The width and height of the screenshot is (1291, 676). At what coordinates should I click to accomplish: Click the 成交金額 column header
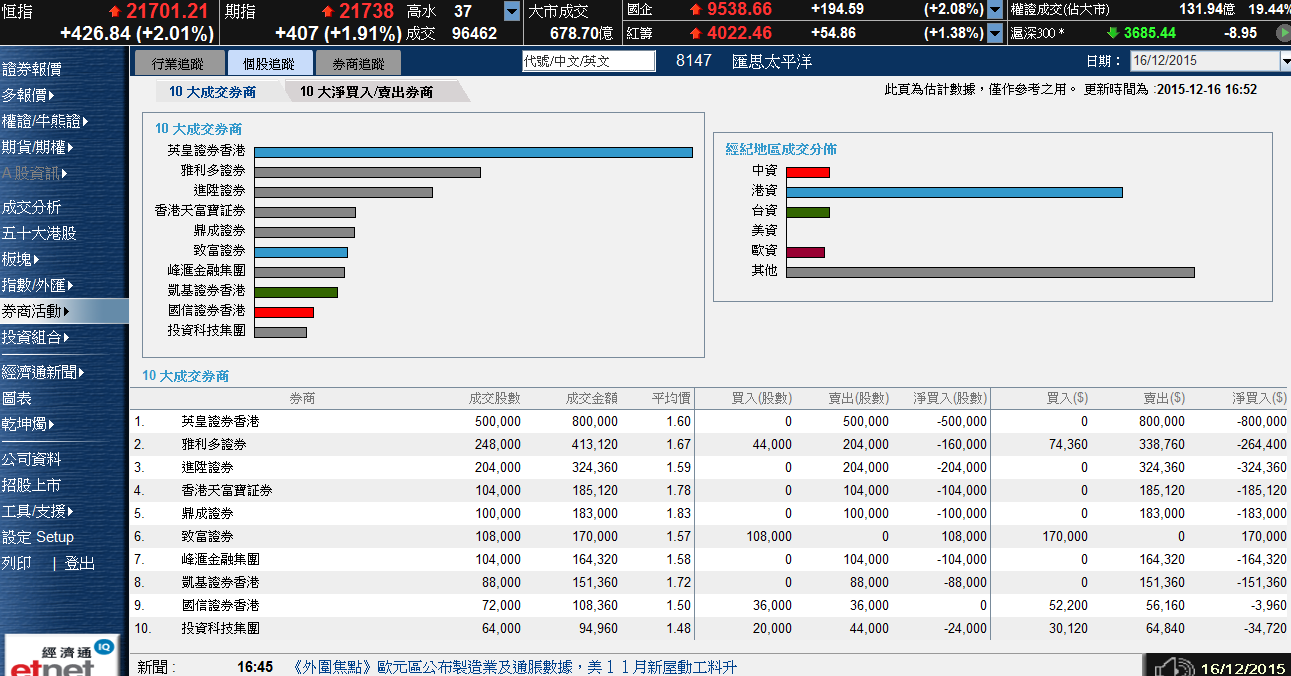pyautogui.click(x=591, y=398)
